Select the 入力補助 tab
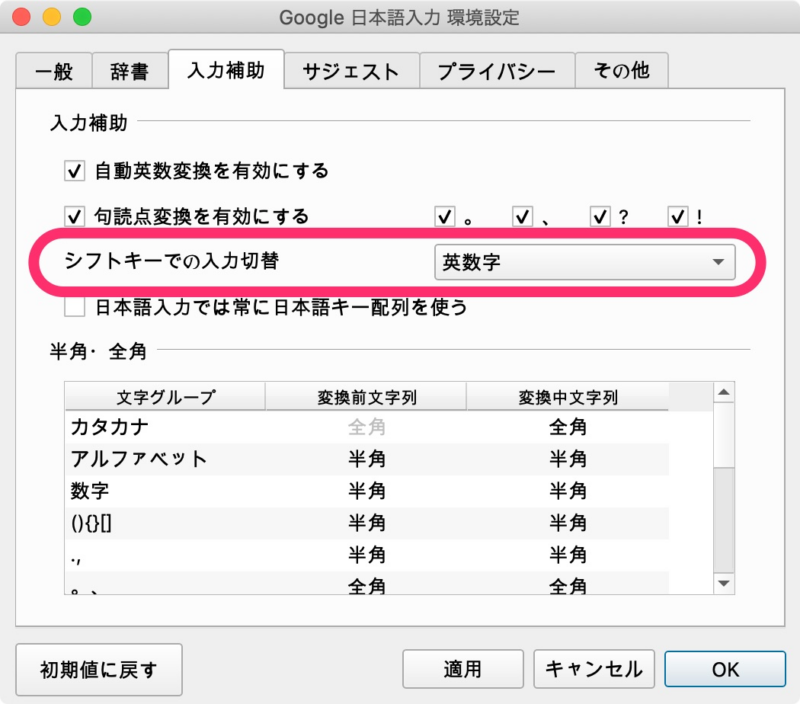Image resolution: width=800 pixels, height=704 pixels. (x=226, y=70)
